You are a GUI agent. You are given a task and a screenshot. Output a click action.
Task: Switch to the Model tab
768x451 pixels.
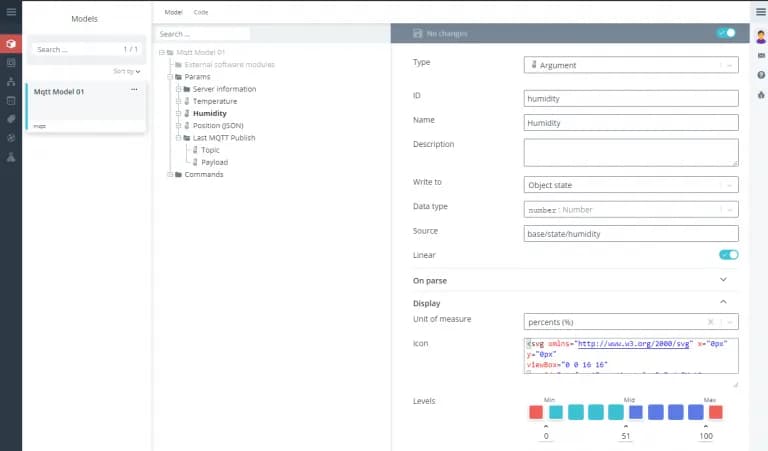click(x=173, y=12)
